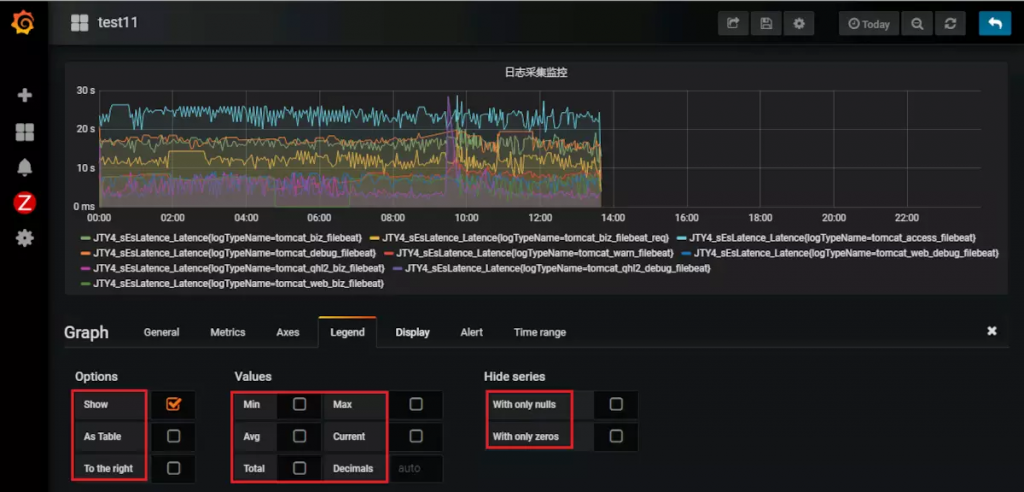Viewport: 1024px width, 492px height.
Task: Tick the Max values checkbox
Action: pyautogui.click(x=416, y=404)
